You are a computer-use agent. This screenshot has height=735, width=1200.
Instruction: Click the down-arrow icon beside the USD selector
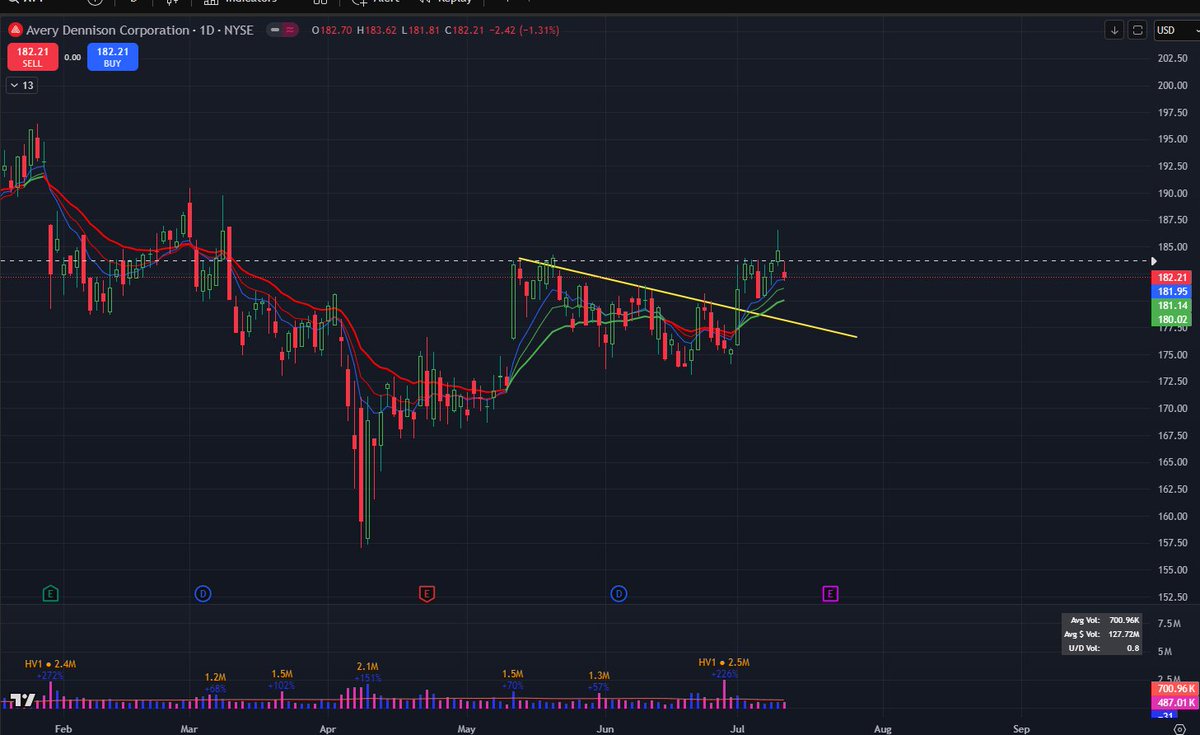click(x=1115, y=30)
